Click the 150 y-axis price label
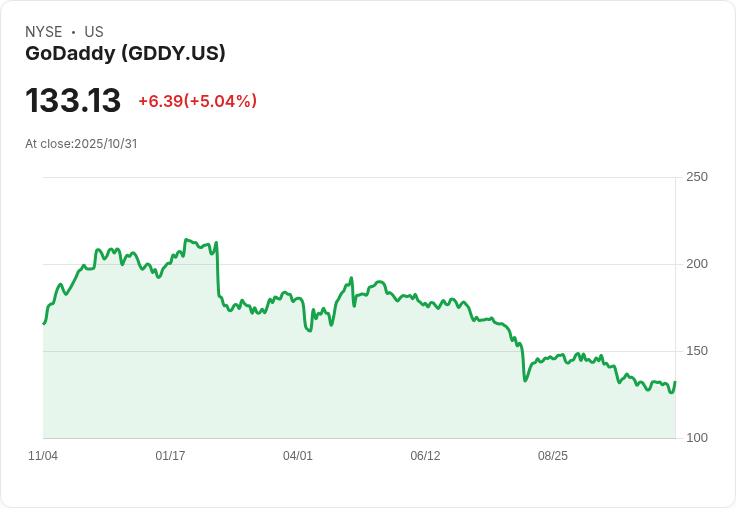 tap(696, 351)
